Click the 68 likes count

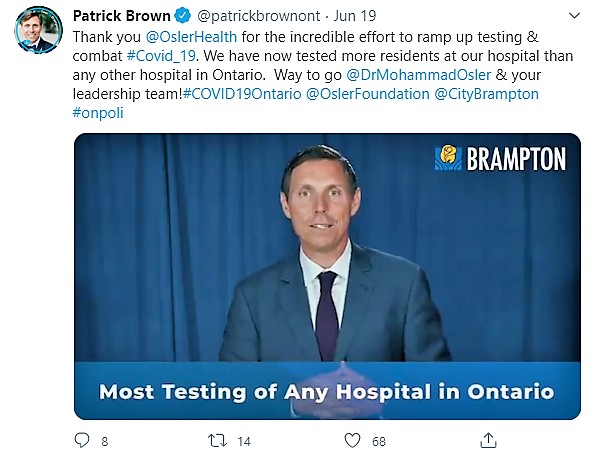coord(379,441)
